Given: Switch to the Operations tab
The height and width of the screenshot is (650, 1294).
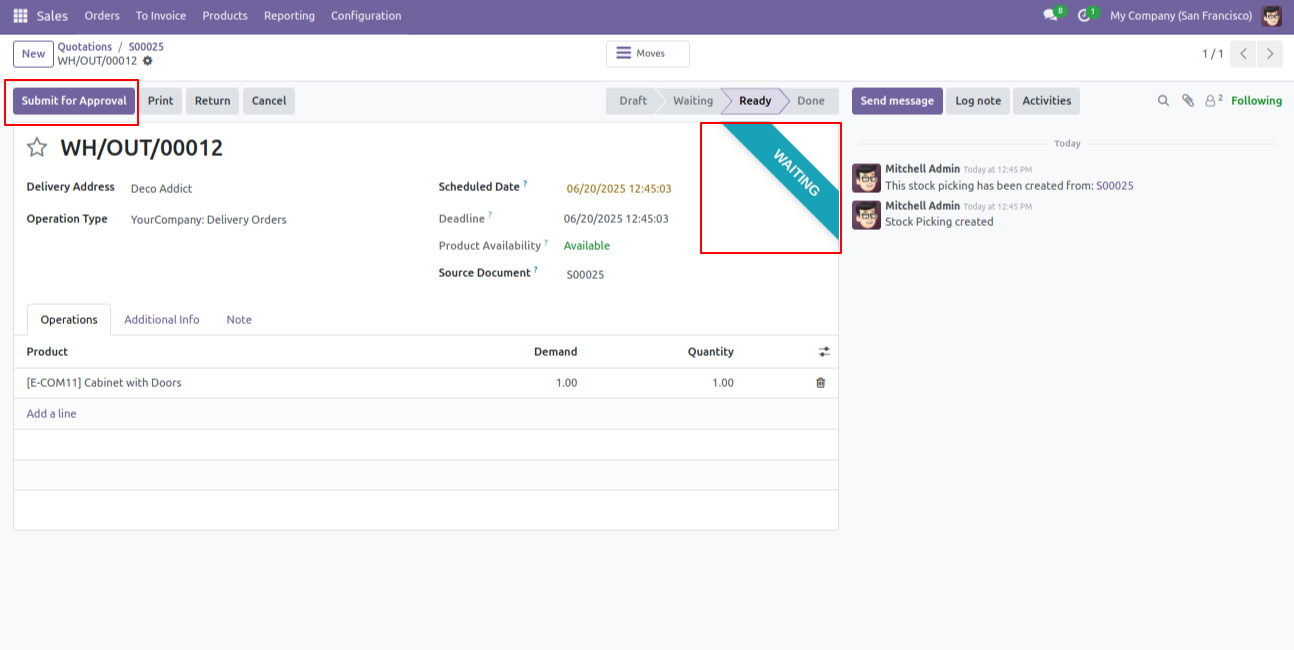Looking at the screenshot, I should click(69, 320).
